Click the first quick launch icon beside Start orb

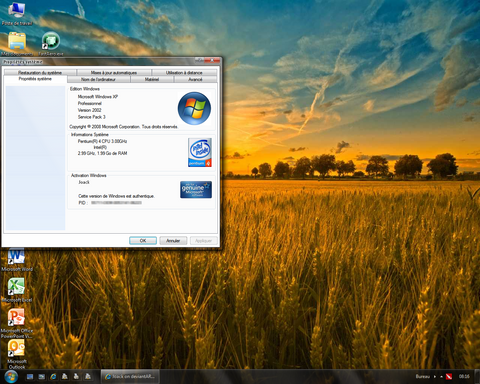[x=30, y=377]
